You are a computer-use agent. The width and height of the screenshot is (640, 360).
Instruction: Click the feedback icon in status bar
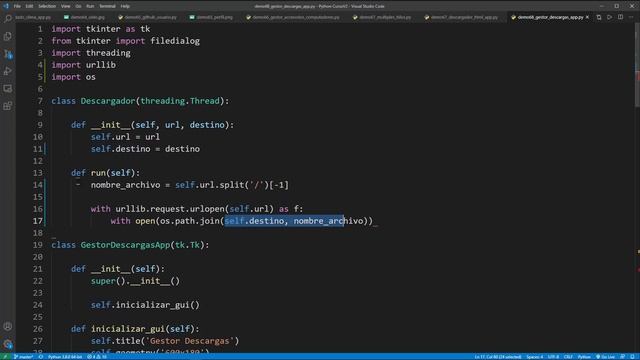[x=622, y=357]
